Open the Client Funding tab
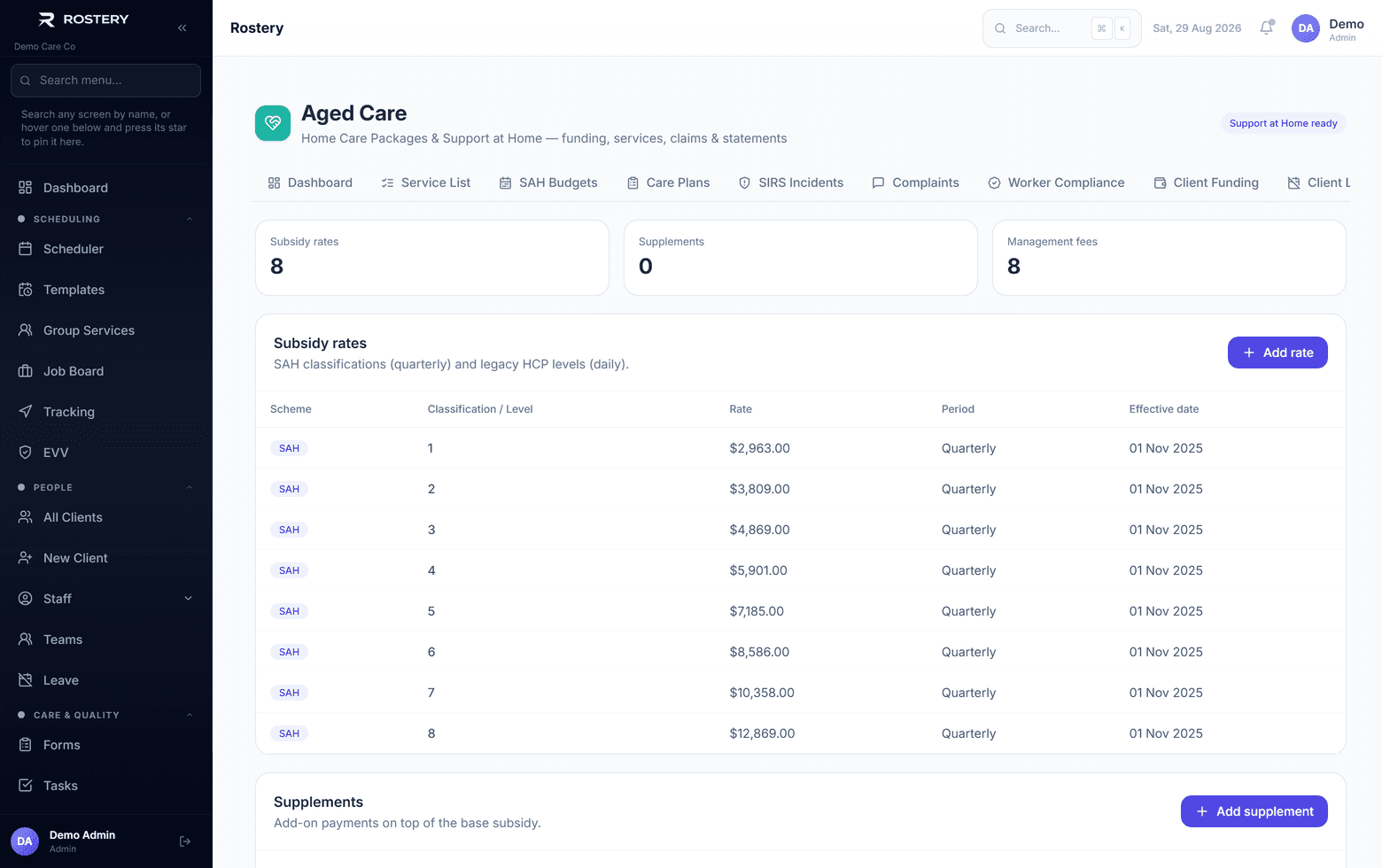Screen dimensions: 1382x868 coord(1206,182)
